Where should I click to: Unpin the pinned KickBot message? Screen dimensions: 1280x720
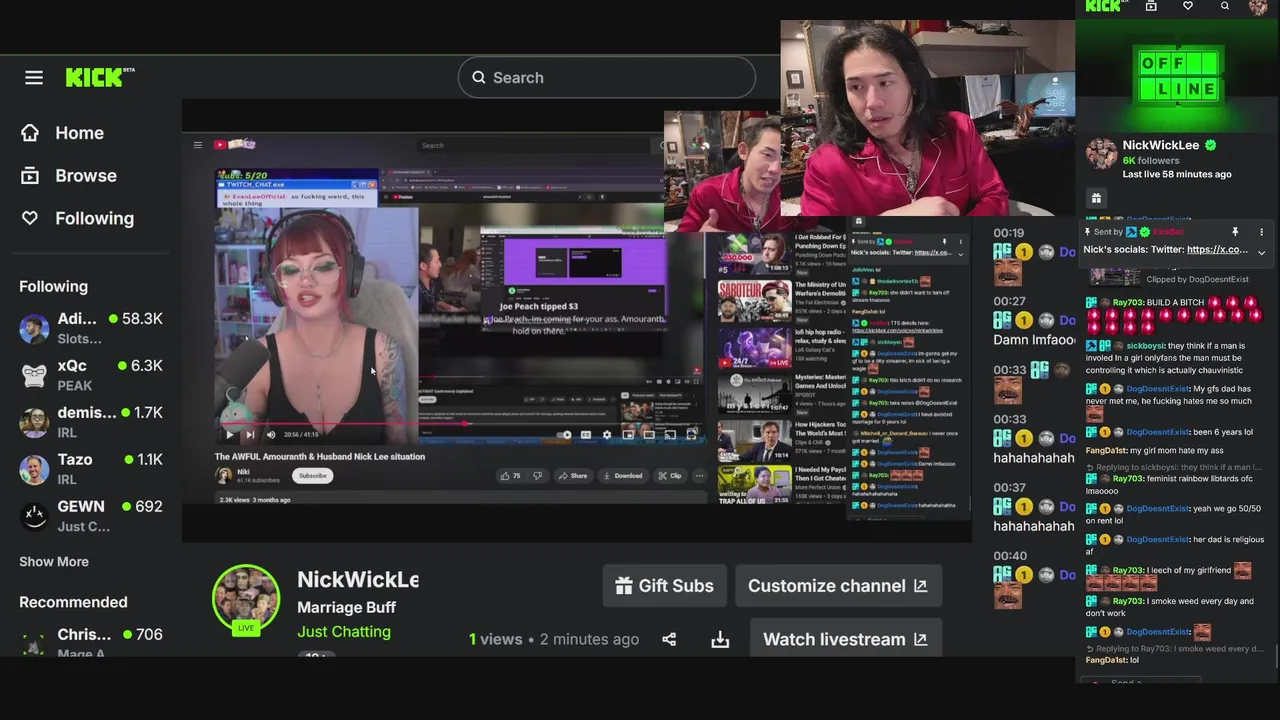tap(1235, 232)
